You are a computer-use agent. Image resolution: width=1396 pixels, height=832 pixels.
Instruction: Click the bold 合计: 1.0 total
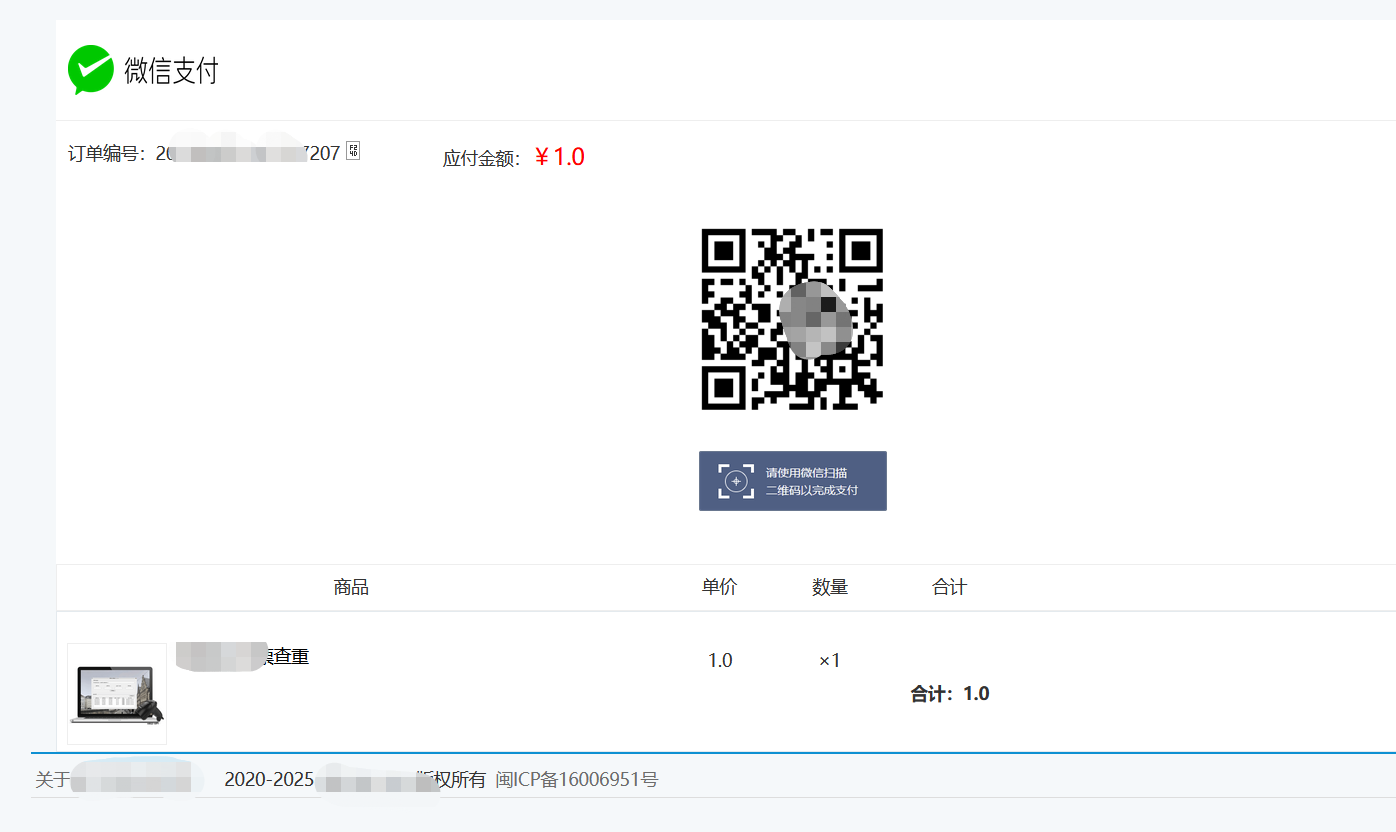(x=950, y=694)
